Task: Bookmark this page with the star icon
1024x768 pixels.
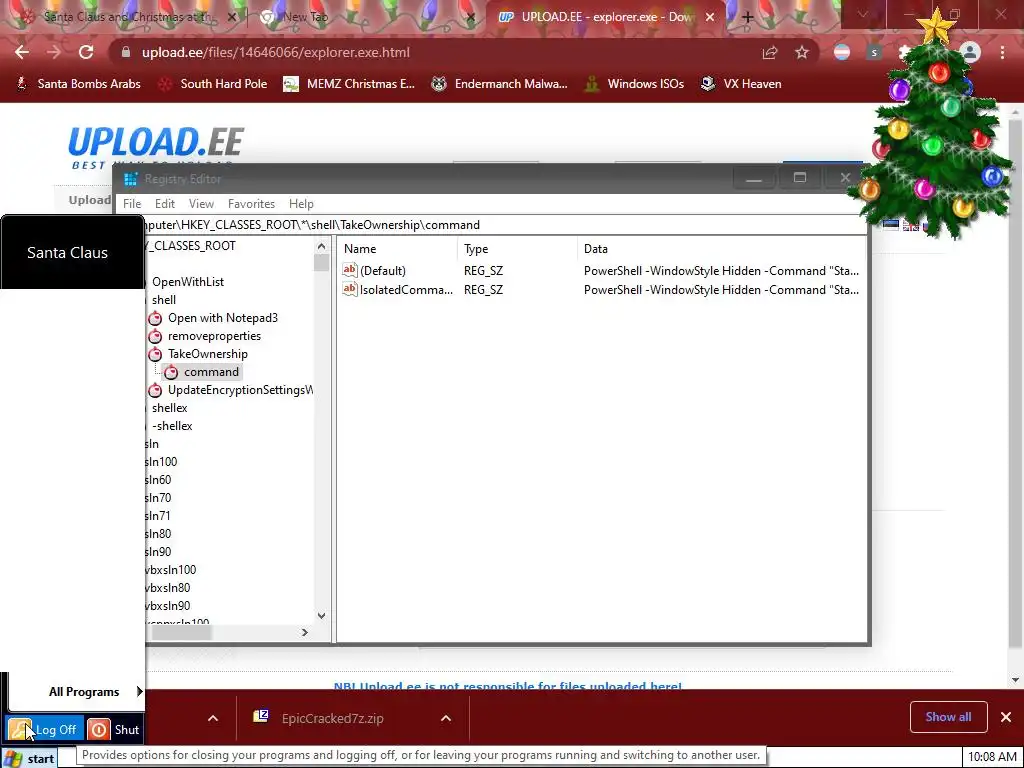Action: pyautogui.click(x=801, y=52)
